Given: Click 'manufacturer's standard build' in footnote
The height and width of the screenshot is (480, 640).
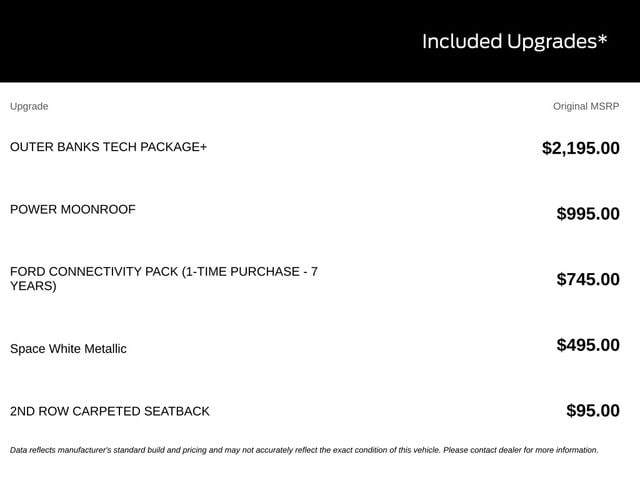Looking at the screenshot, I should pyautogui.click(x=111, y=450).
